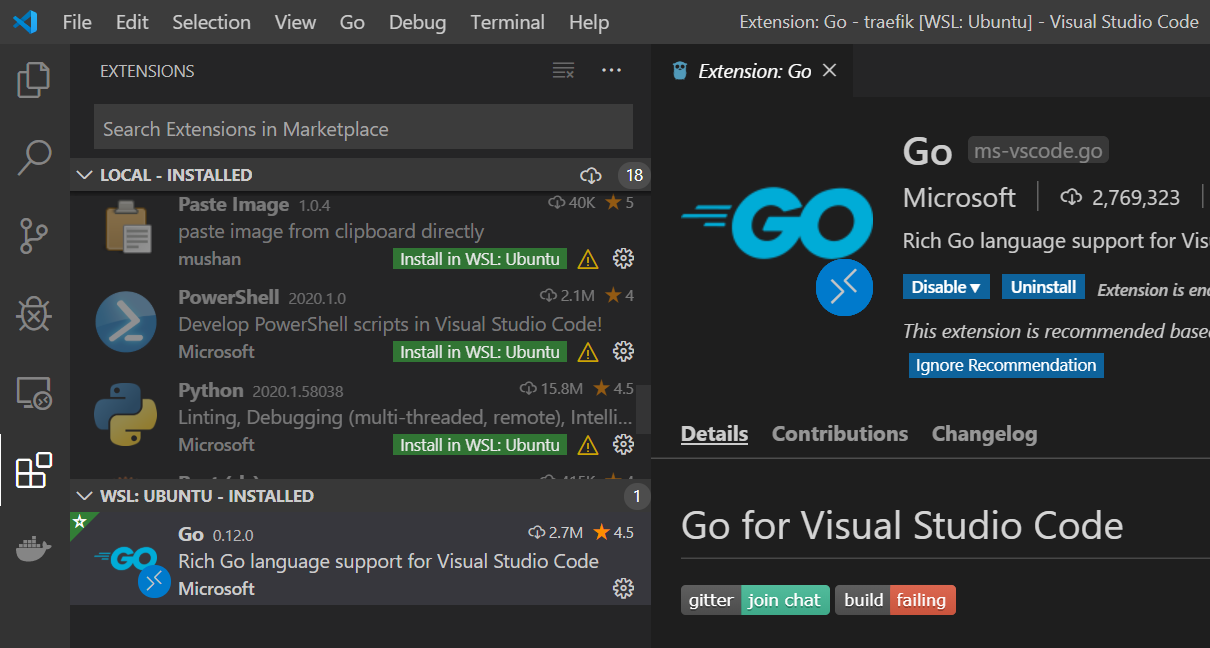Open the Debug view in activity bar
Viewport: 1210px width, 648px height.
[x=34, y=314]
